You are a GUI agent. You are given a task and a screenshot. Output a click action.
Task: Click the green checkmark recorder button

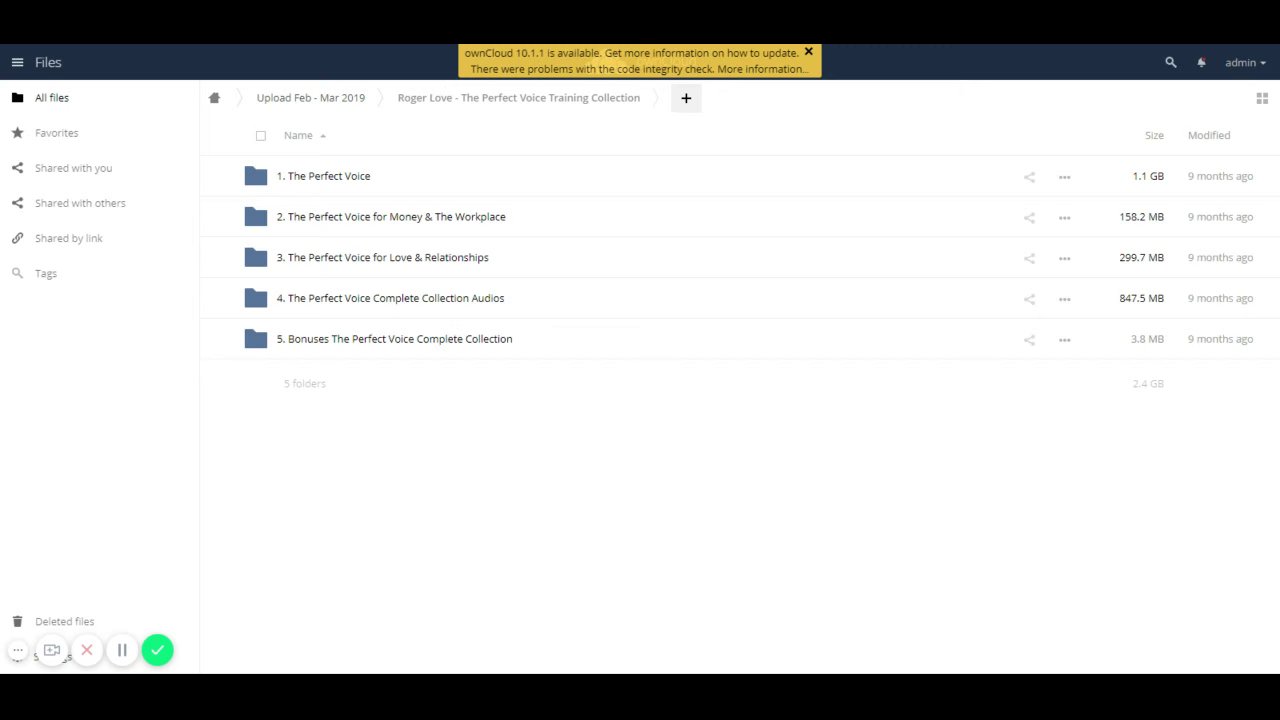tap(157, 650)
